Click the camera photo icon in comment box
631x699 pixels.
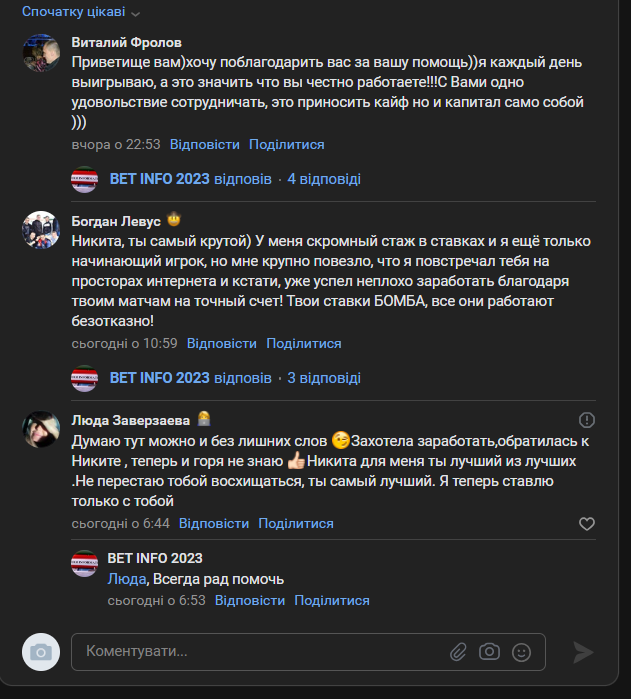(489, 652)
